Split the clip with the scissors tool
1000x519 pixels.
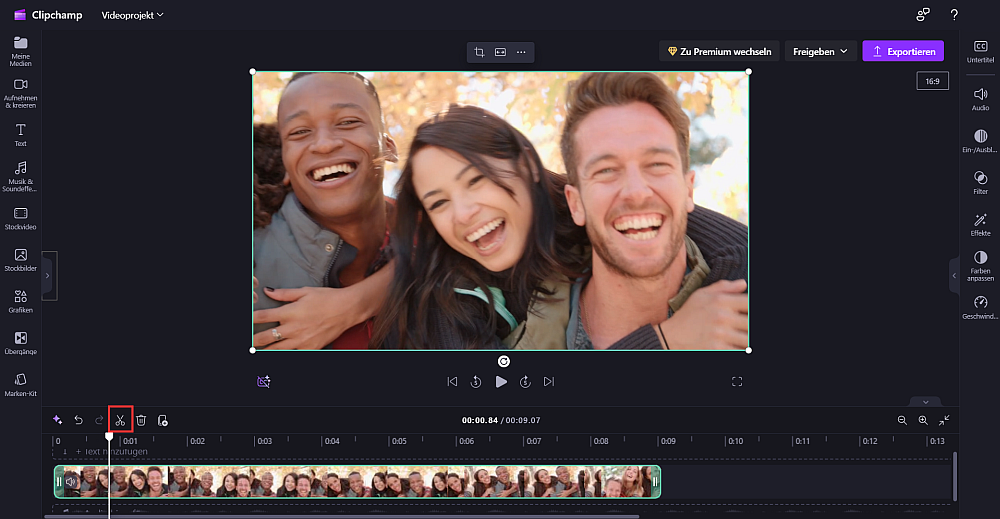pos(121,420)
